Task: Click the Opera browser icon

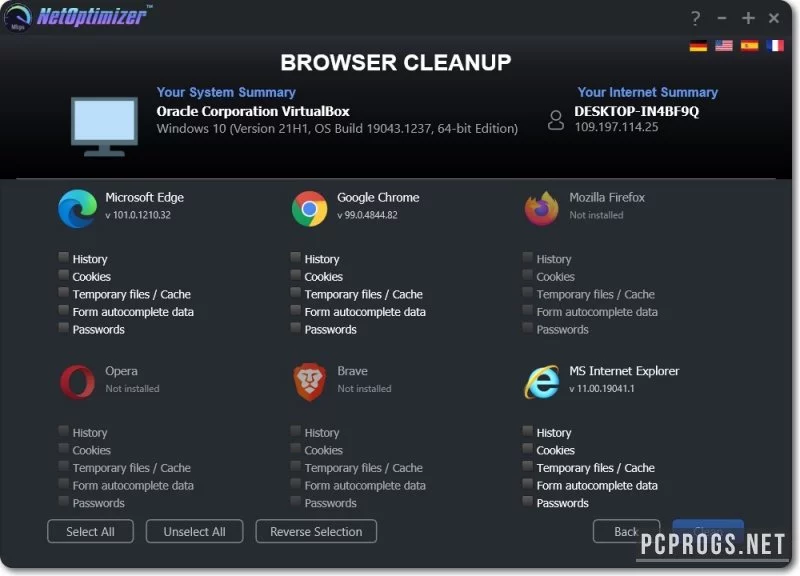Action: tap(77, 382)
